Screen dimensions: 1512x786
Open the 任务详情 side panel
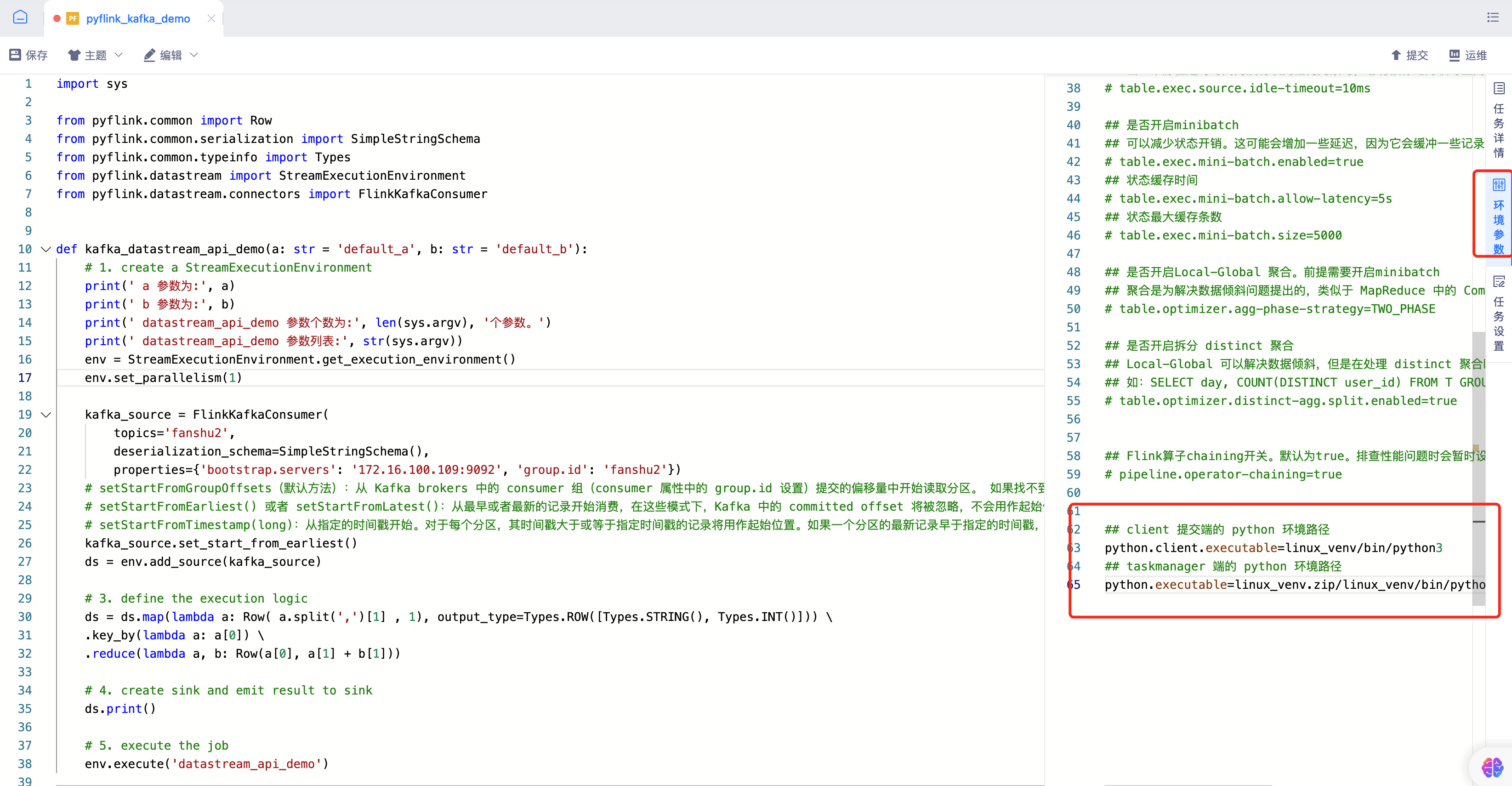coord(1499,120)
